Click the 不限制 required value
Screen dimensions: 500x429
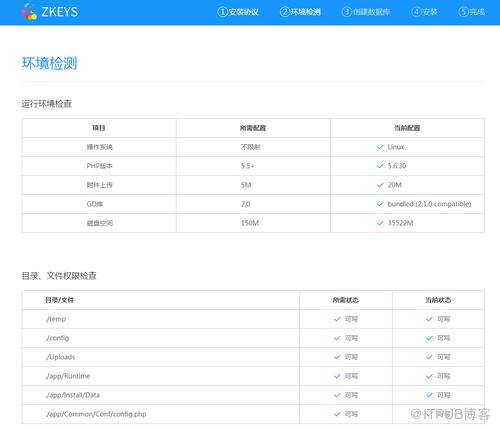click(x=251, y=147)
